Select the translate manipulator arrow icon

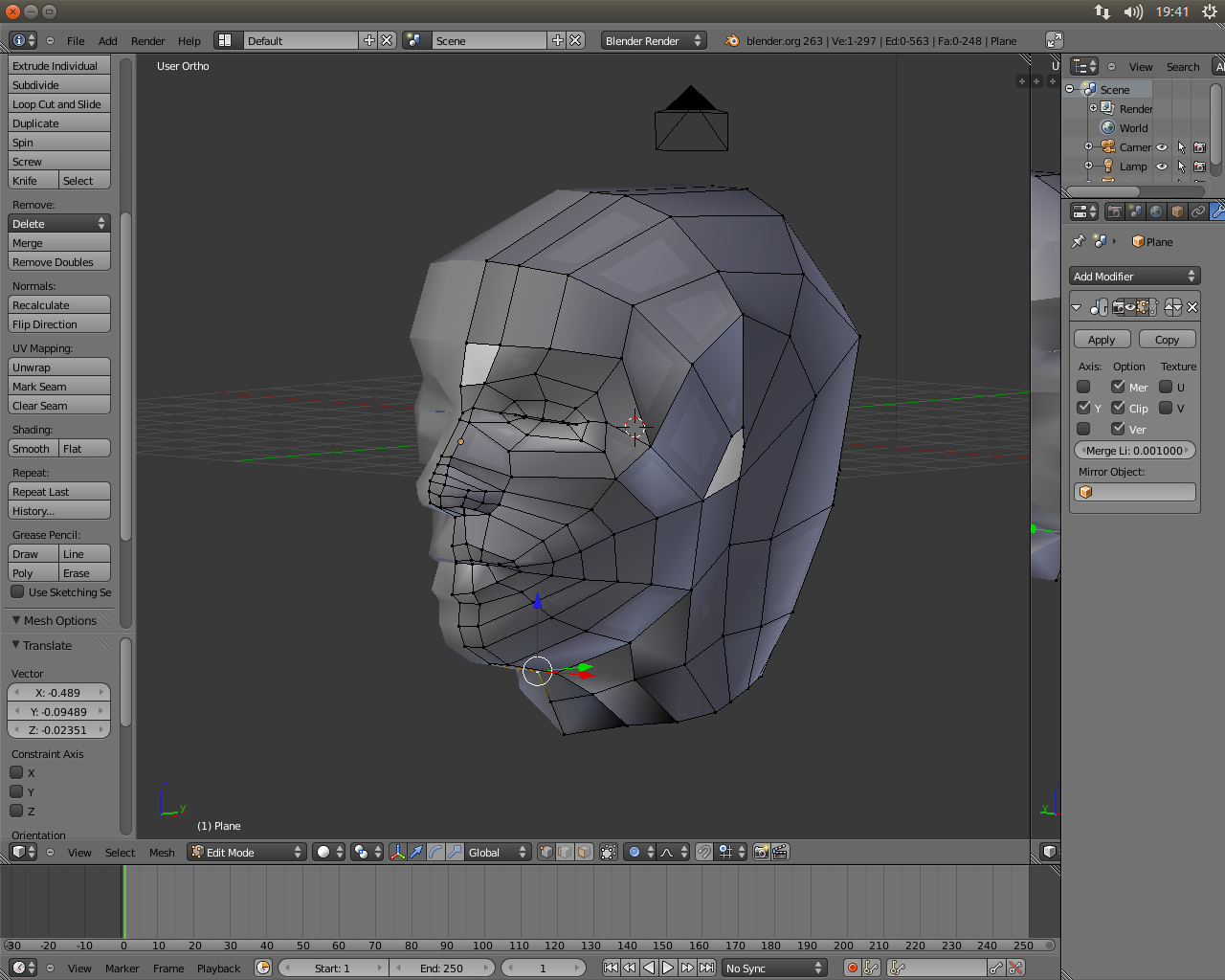[x=416, y=852]
